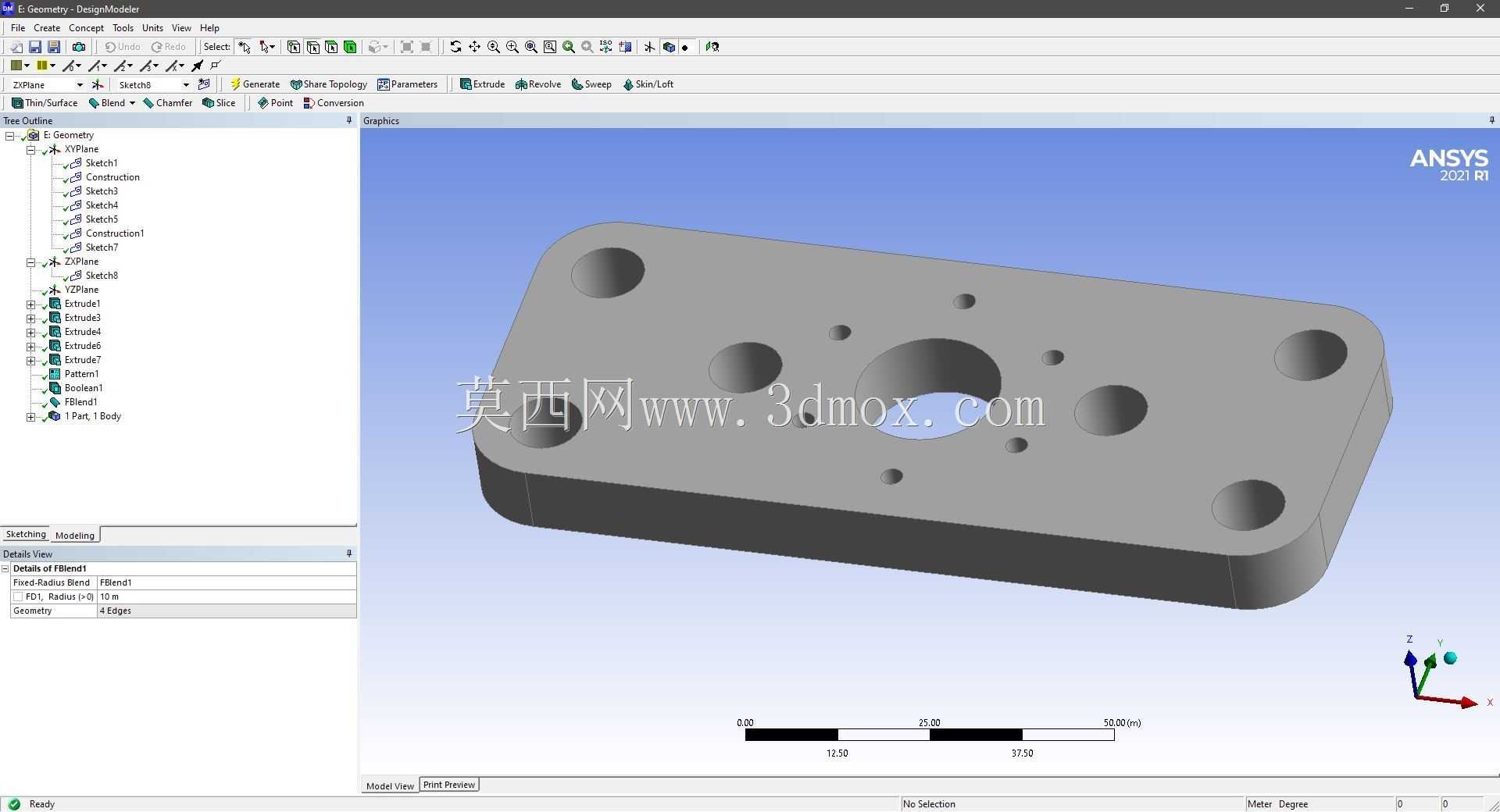Activate the New Selection pointer tool
The width and height of the screenshot is (1500, 812).
point(245,47)
